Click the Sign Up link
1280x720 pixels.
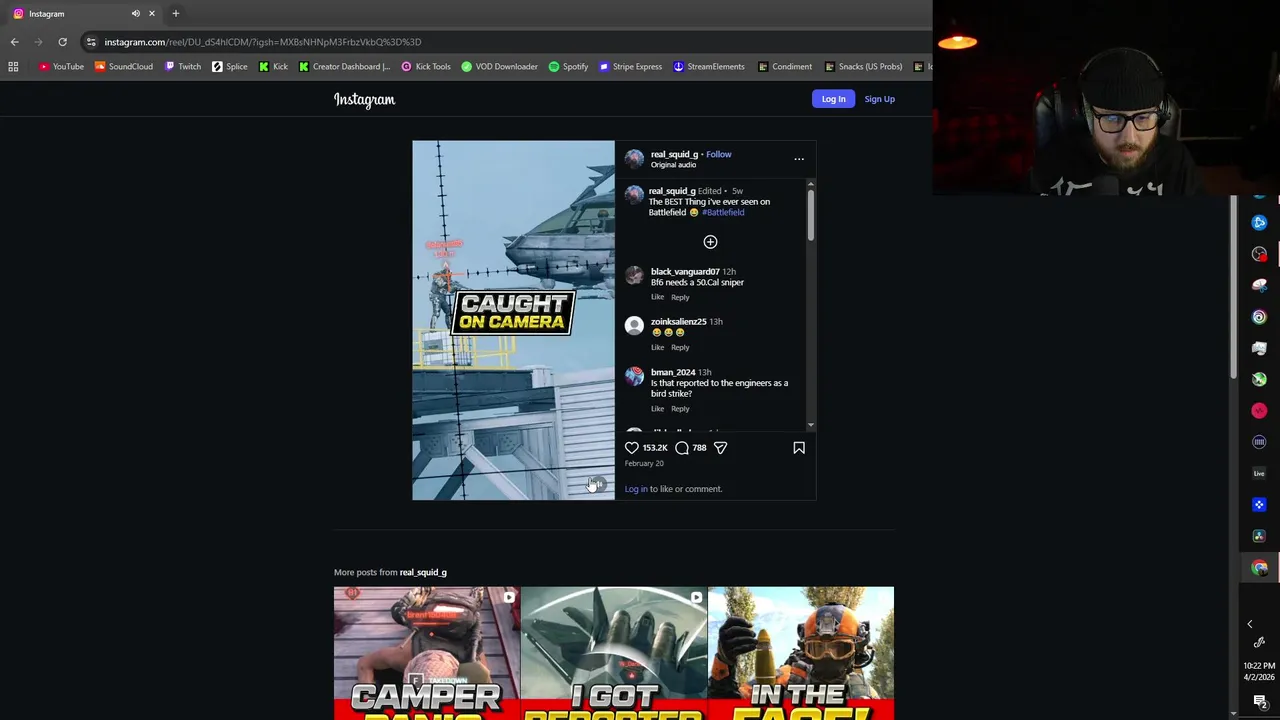pos(879,99)
